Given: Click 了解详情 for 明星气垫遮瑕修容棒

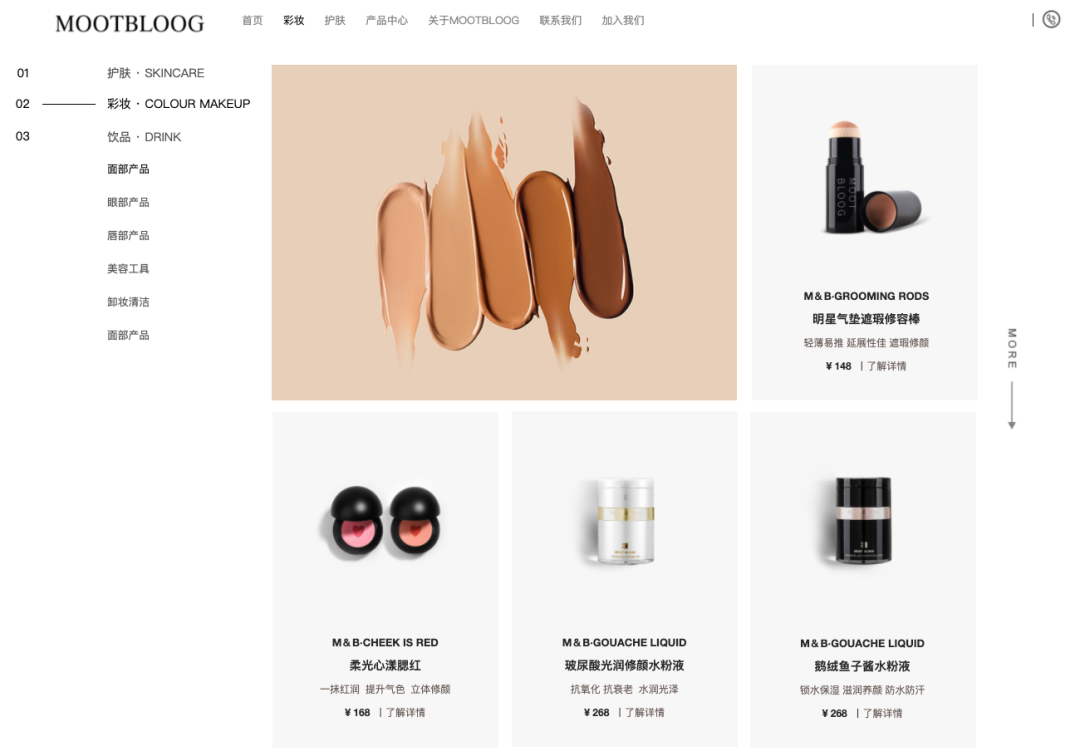Looking at the screenshot, I should (886, 366).
